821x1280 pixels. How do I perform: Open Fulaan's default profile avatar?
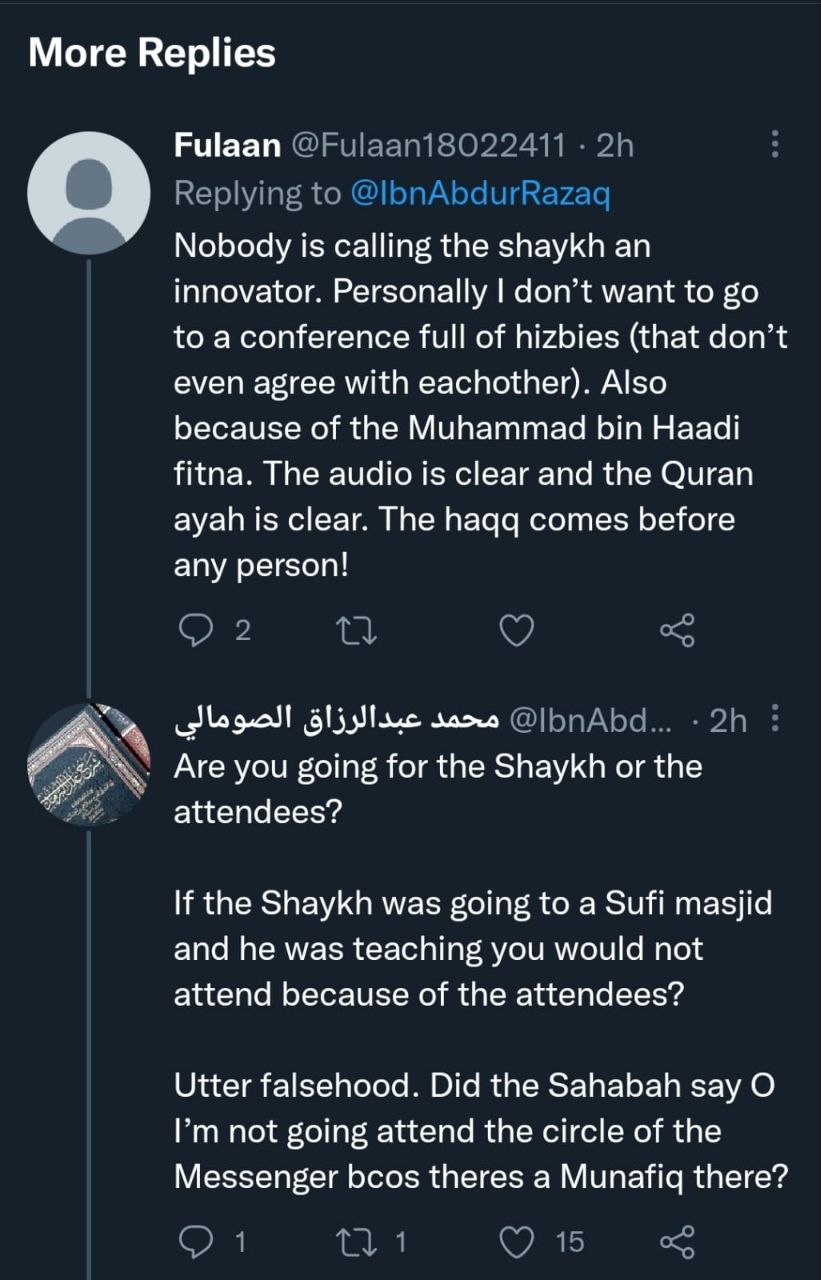[88, 194]
